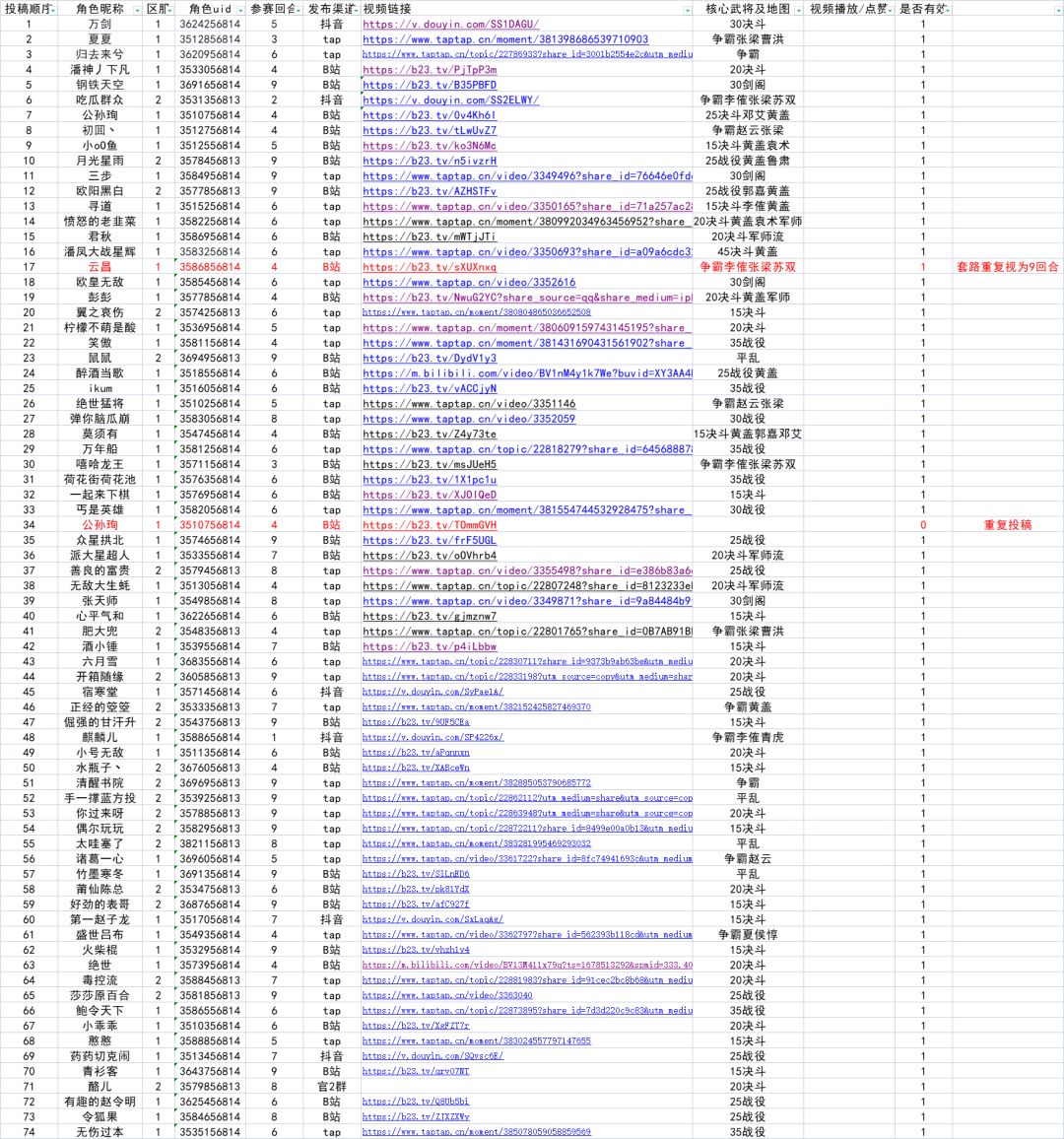Select the uid cell 3624256814

coord(210,24)
